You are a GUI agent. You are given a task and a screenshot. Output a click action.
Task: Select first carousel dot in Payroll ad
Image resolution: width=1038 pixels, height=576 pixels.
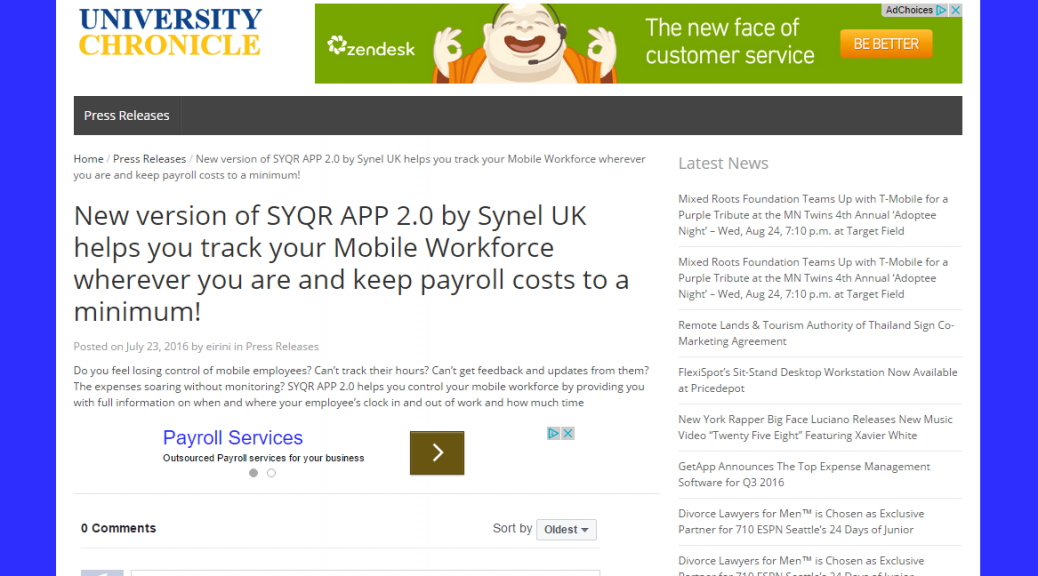click(x=253, y=473)
